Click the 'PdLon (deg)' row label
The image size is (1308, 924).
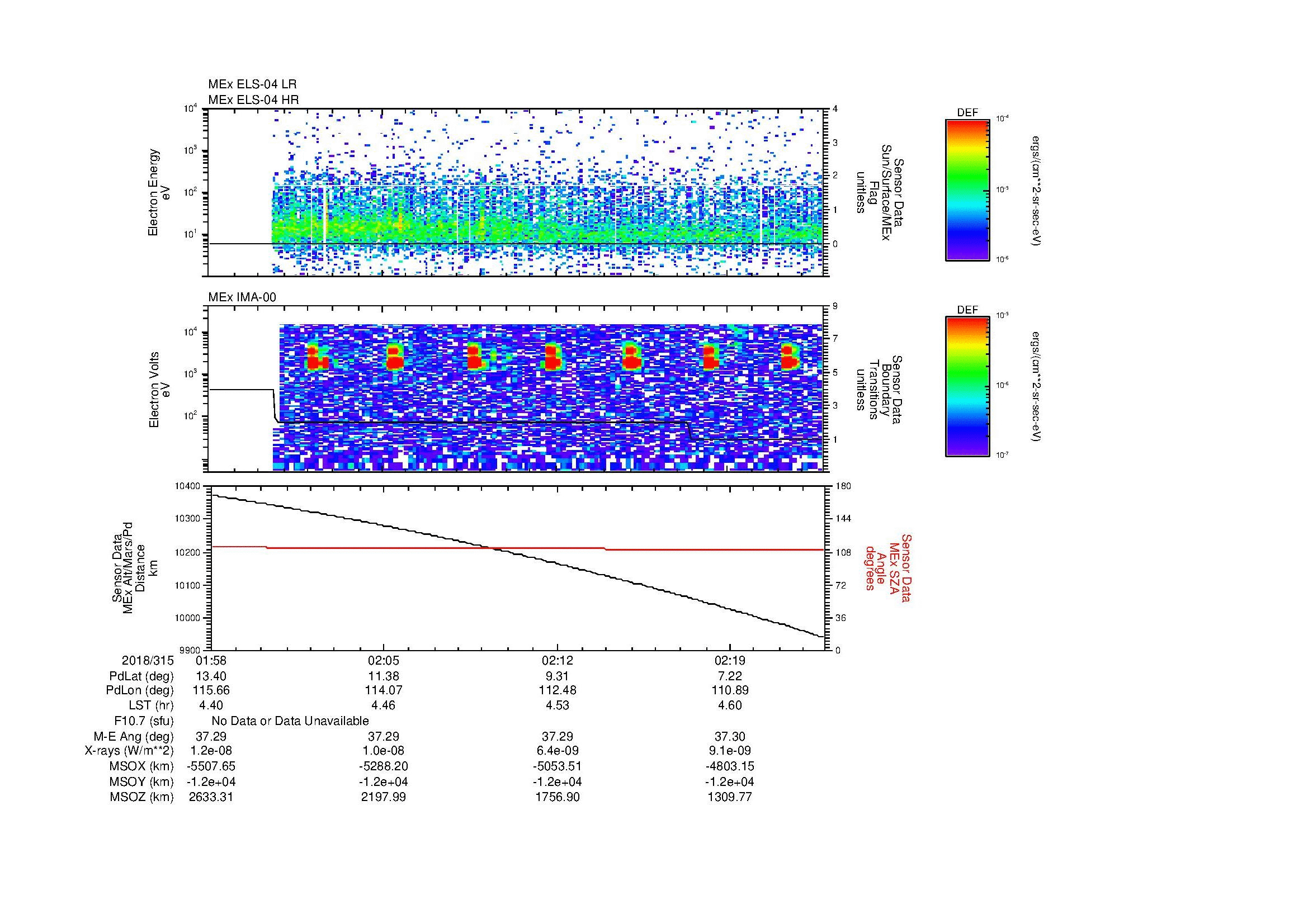[x=140, y=690]
